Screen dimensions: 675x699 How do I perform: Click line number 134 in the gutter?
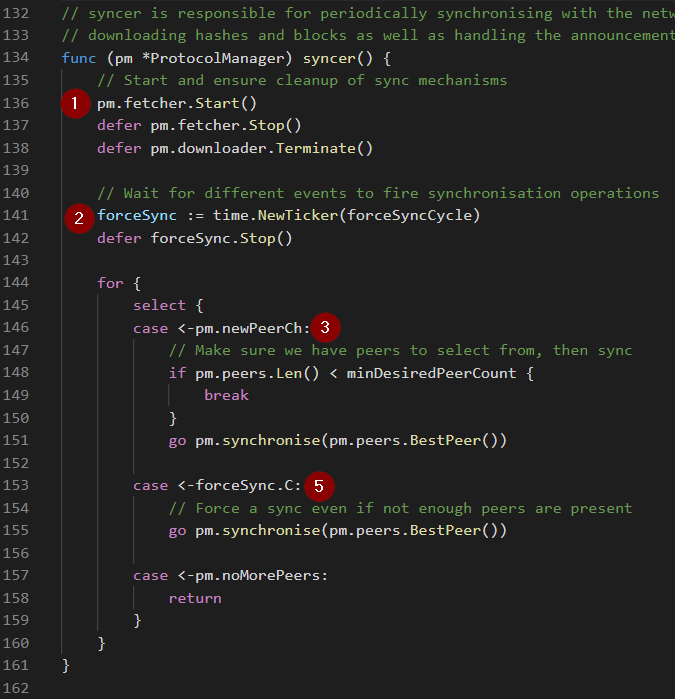[x=16, y=58]
